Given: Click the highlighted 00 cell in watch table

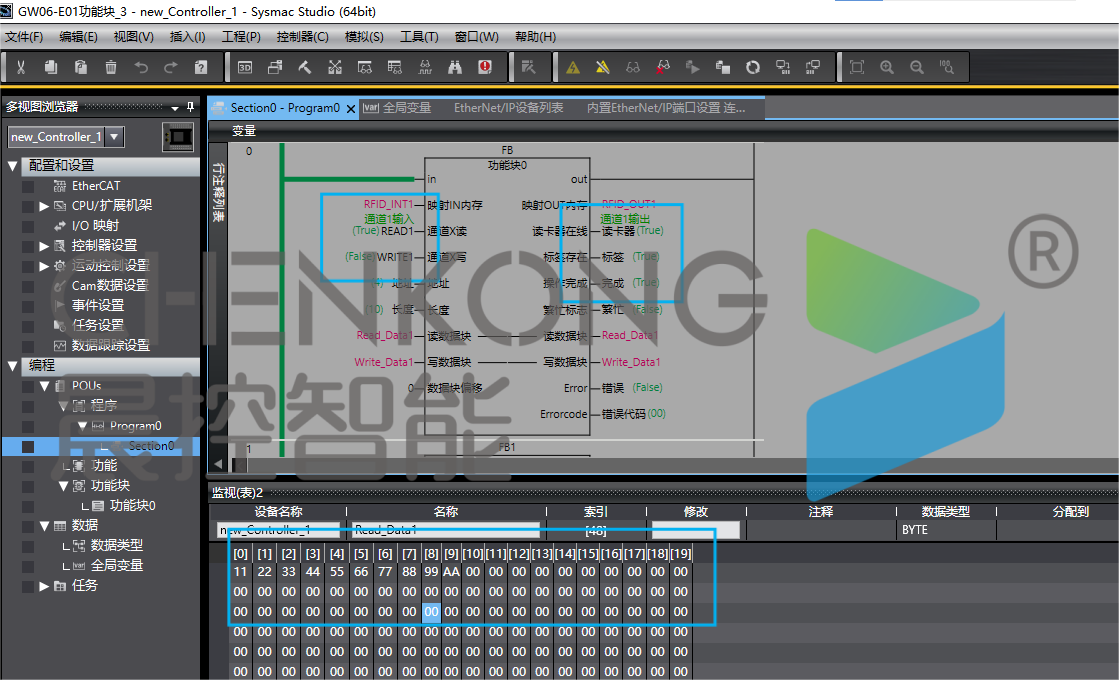Looking at the screenshot, I should tap(431, 612).
